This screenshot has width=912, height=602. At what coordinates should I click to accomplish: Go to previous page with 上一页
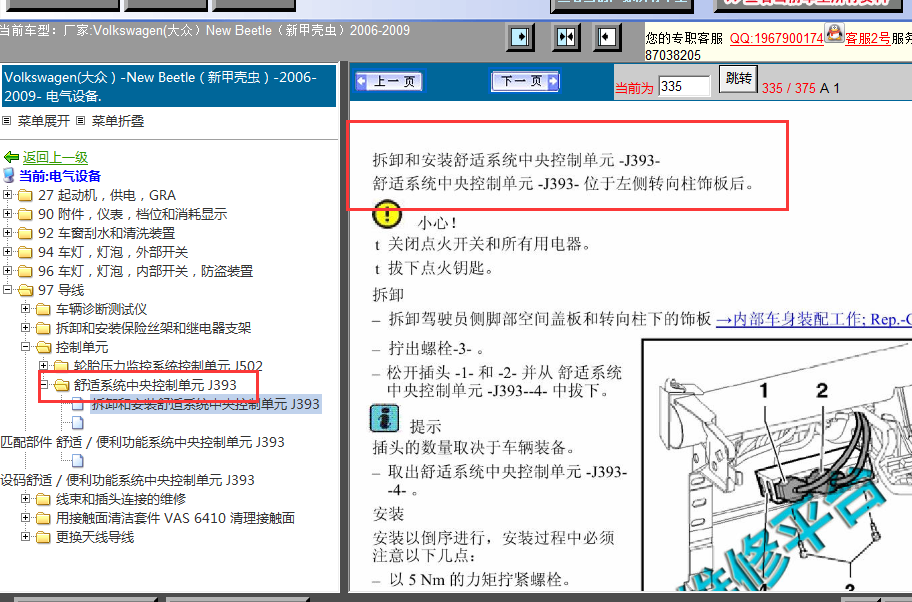(x=388, y=81)
